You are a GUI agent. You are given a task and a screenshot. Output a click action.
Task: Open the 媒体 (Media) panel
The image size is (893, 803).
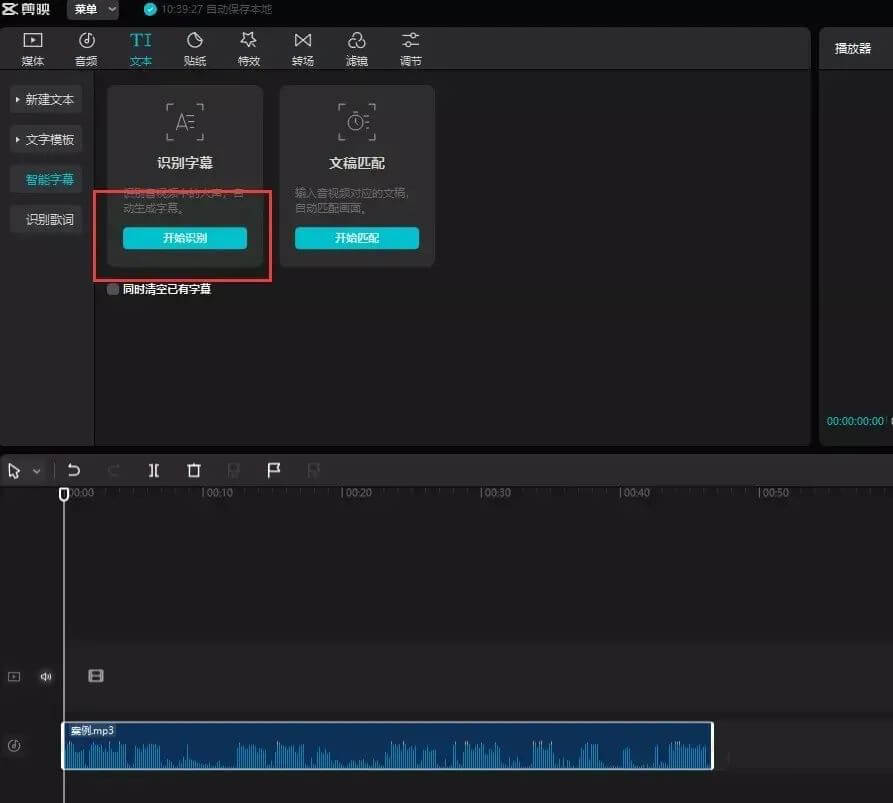point(32,48)
